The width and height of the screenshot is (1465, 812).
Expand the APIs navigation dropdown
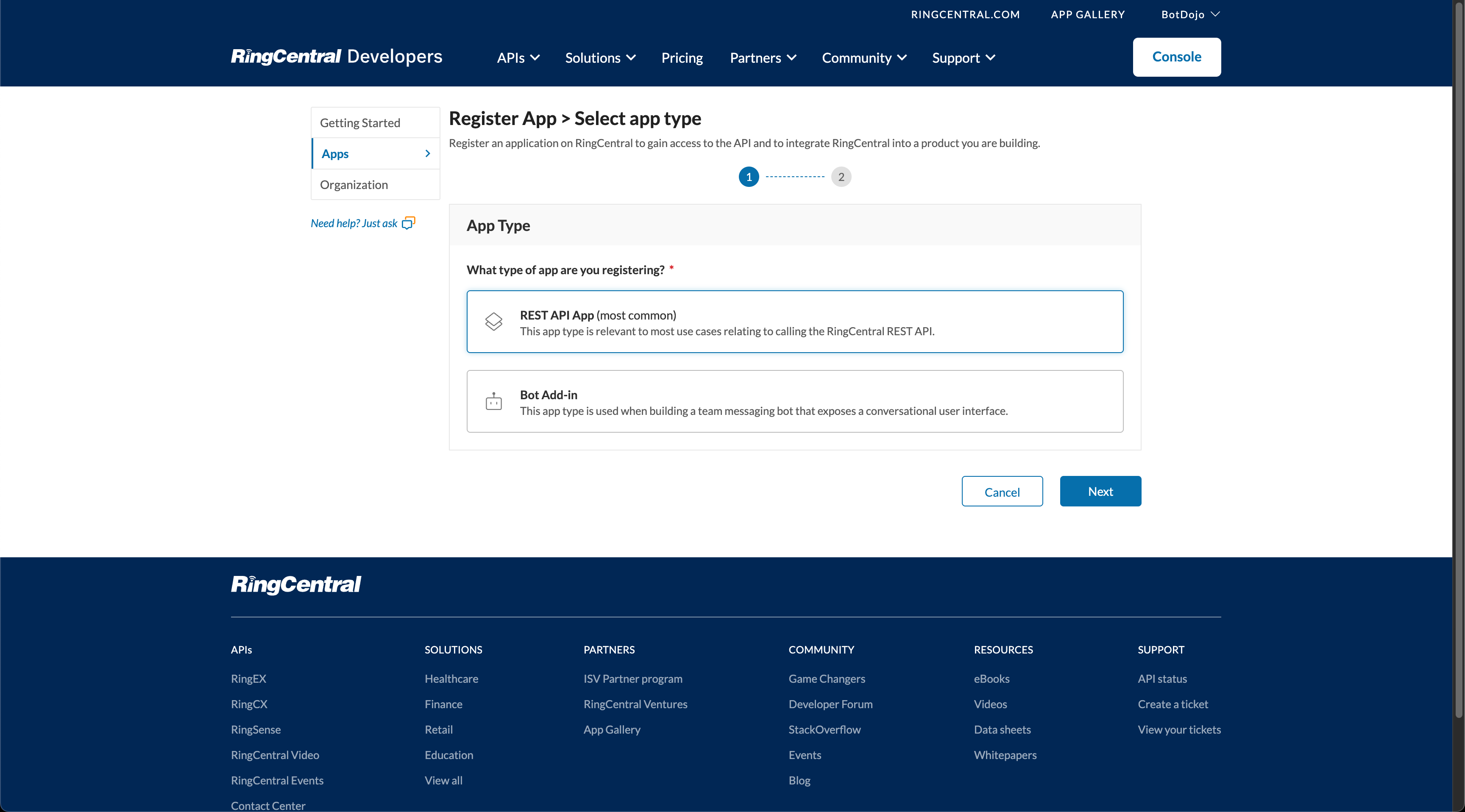[x=517, y=57]
